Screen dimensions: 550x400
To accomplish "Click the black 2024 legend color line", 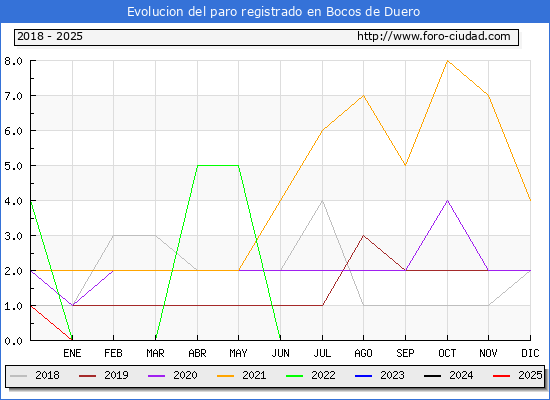I will [x=432, y=376].
